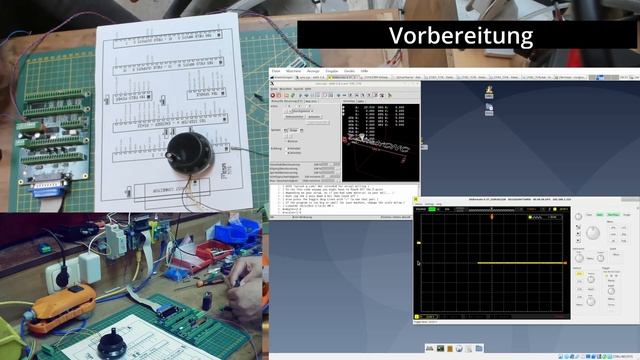
Task: Step the program with AXIS step icon
Action: [x=307, y=95]
